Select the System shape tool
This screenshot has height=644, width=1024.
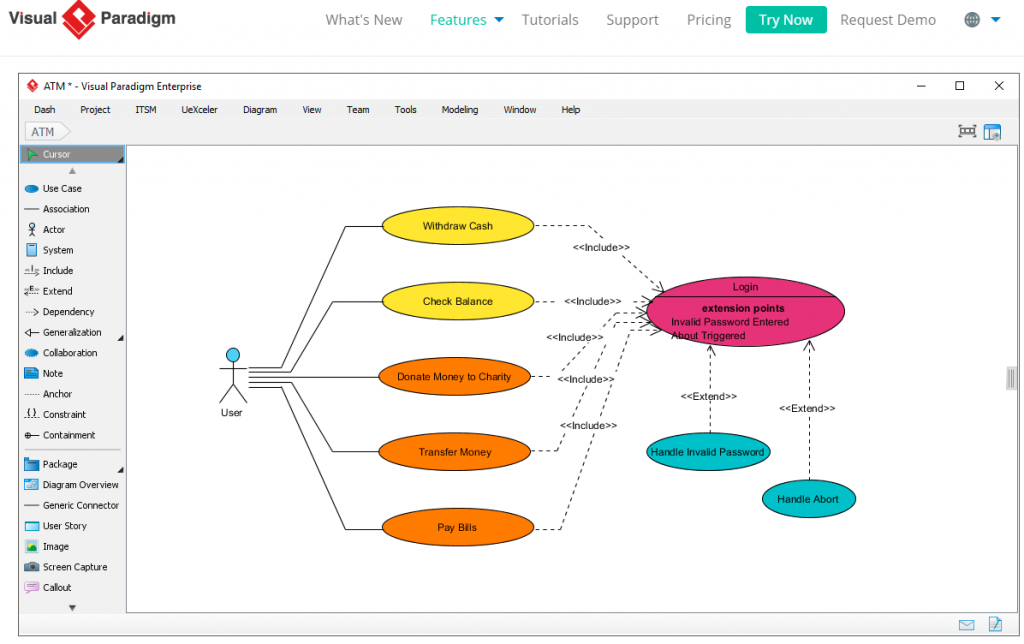50,250
